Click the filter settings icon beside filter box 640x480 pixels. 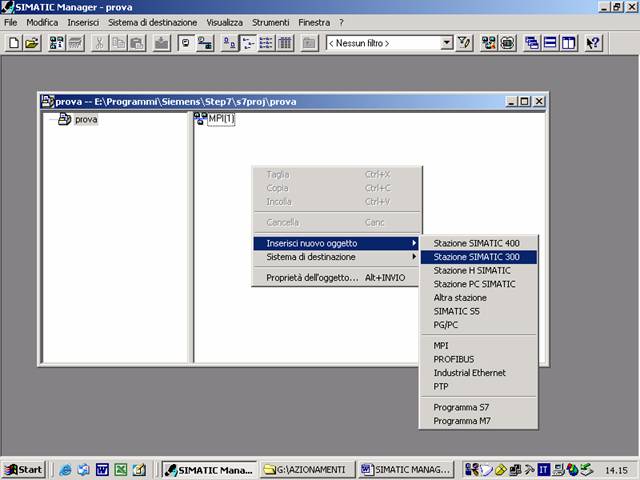click(x=465, y=43)
